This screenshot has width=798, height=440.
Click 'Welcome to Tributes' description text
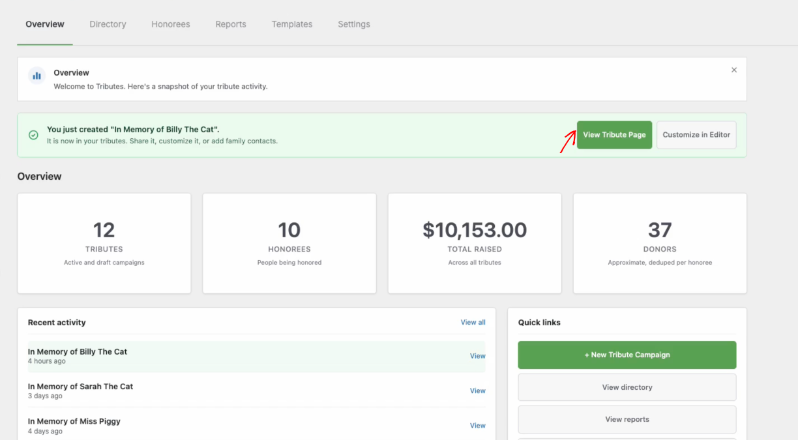[160, 86]
